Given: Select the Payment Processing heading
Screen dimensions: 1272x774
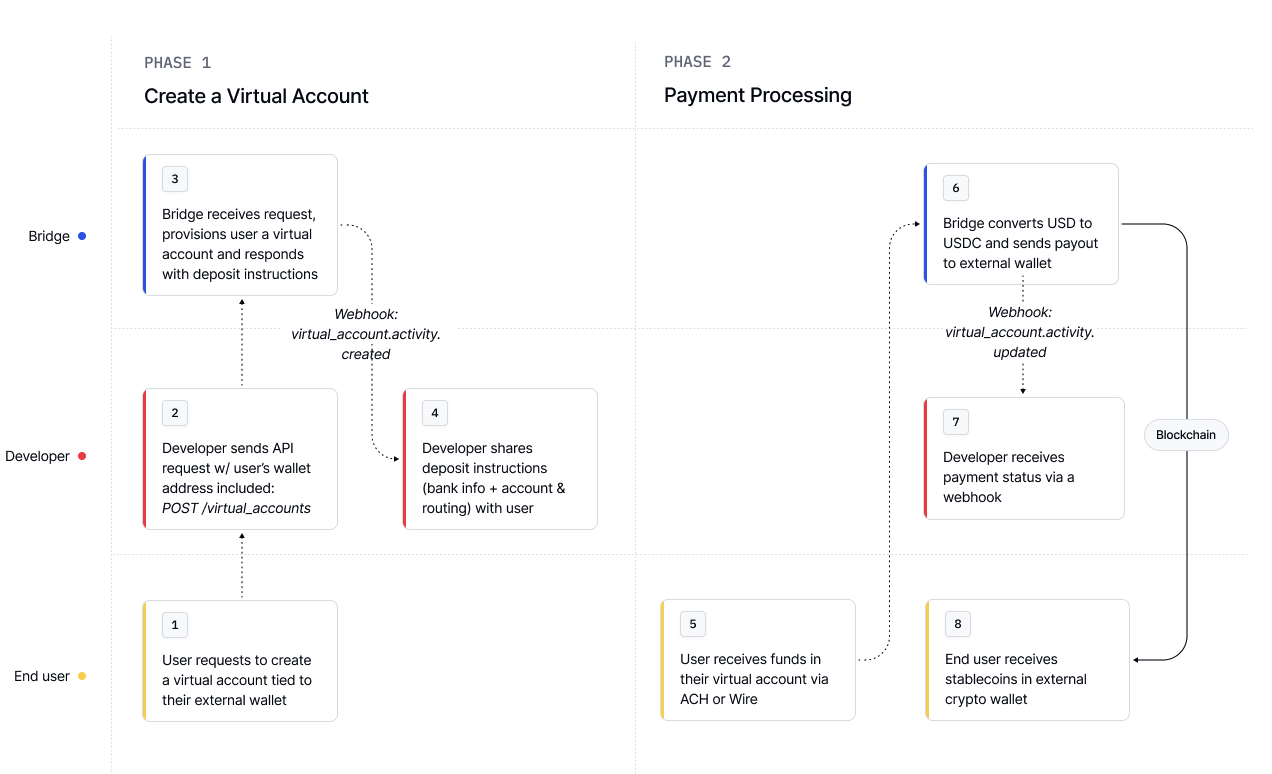Looking at the screenshot, I should click(x=758, y=95).
